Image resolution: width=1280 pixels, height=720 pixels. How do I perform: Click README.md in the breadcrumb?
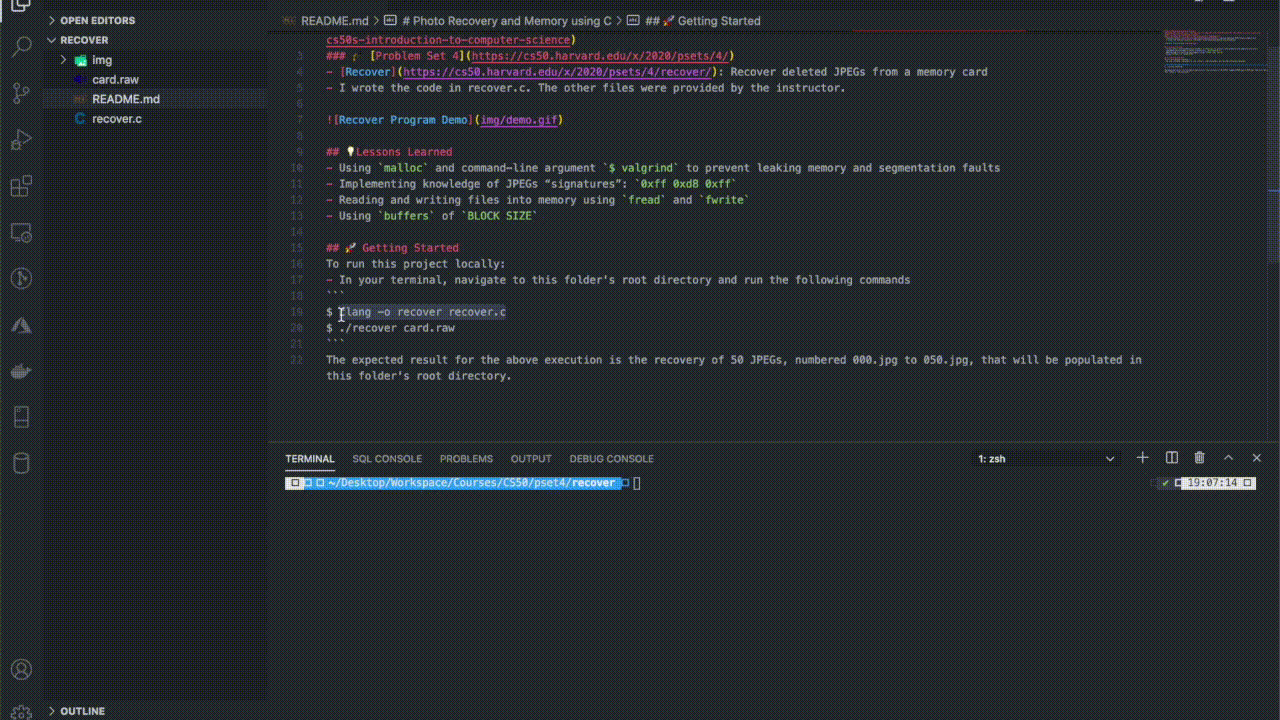[x=334, y=21]
